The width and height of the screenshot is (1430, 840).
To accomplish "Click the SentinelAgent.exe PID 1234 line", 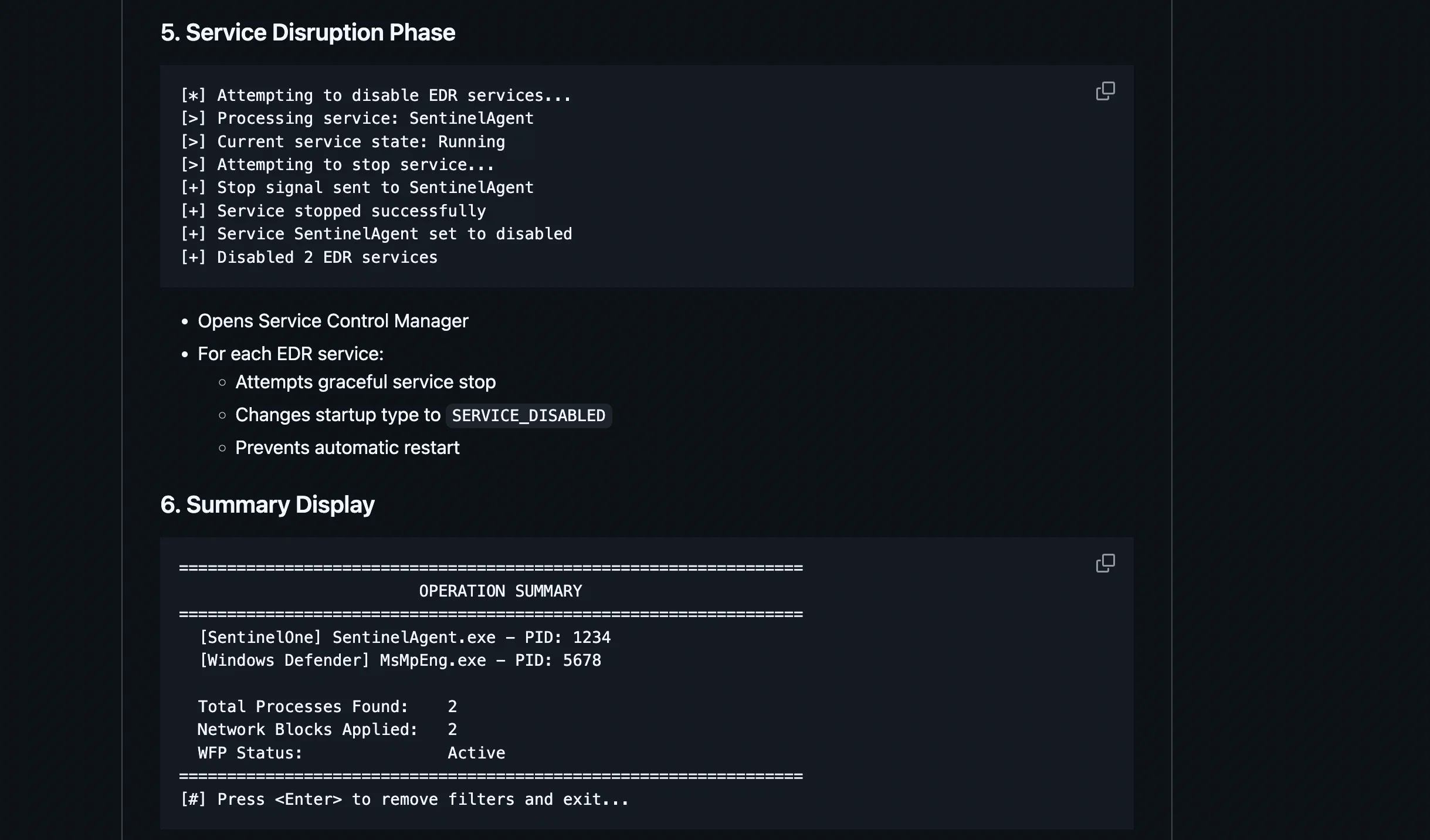I will [405, 638].
